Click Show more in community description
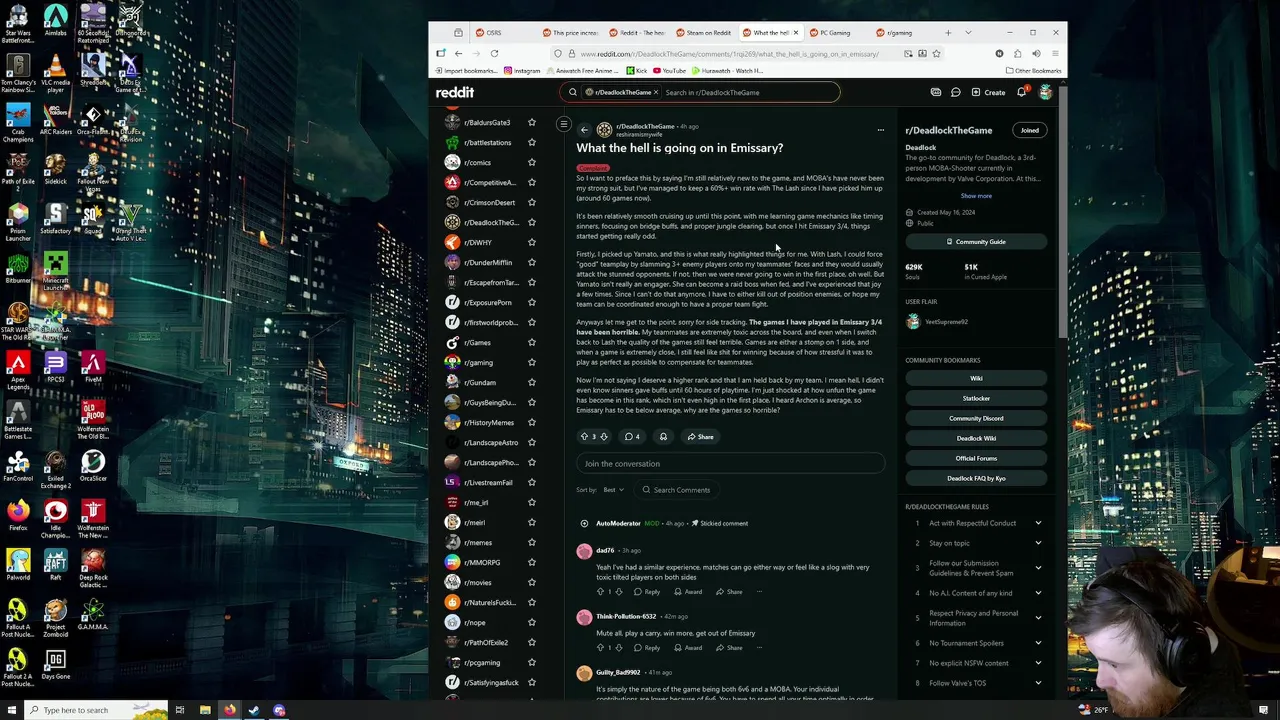This screenshot has height=720, width=1280. (976, 196)
